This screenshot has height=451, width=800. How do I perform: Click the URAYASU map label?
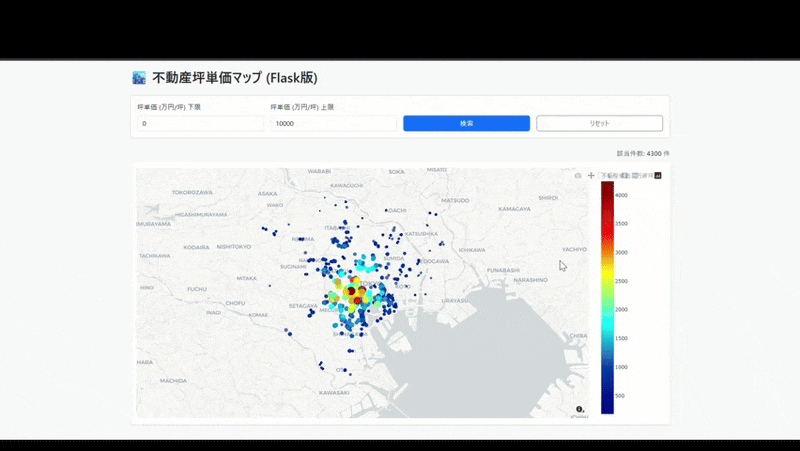tap(455, 300)
